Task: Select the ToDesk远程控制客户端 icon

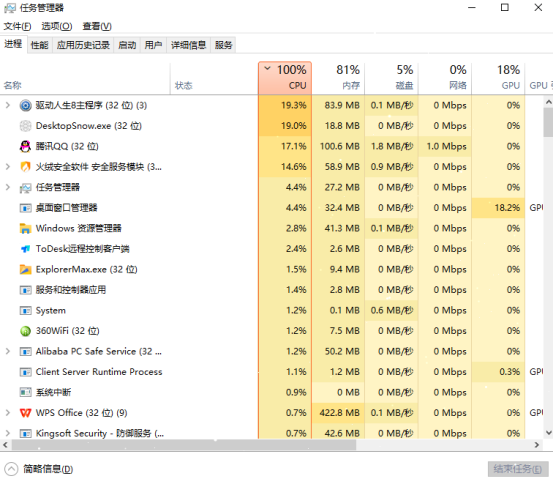Action: click(25, 249)
